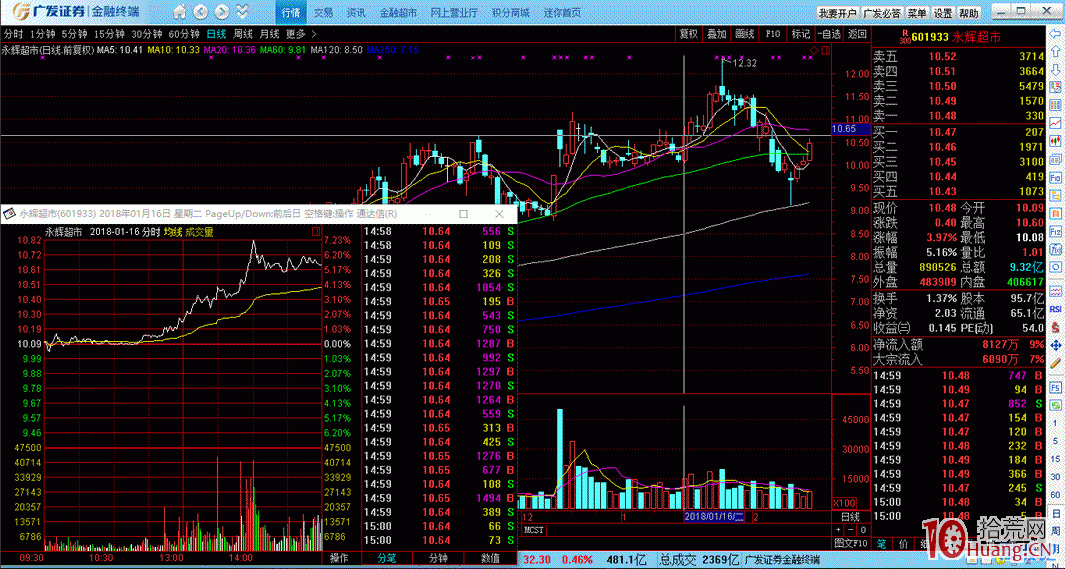The image size is (1065, 569).
Task: Click the forward navigation arrow
Action: (x=222, y=12)
